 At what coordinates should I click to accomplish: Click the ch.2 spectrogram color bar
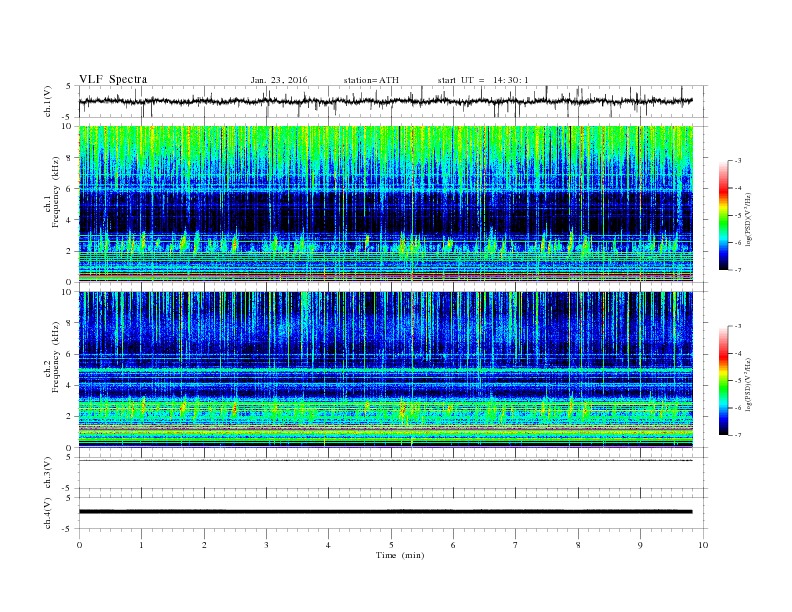[724, 380]
